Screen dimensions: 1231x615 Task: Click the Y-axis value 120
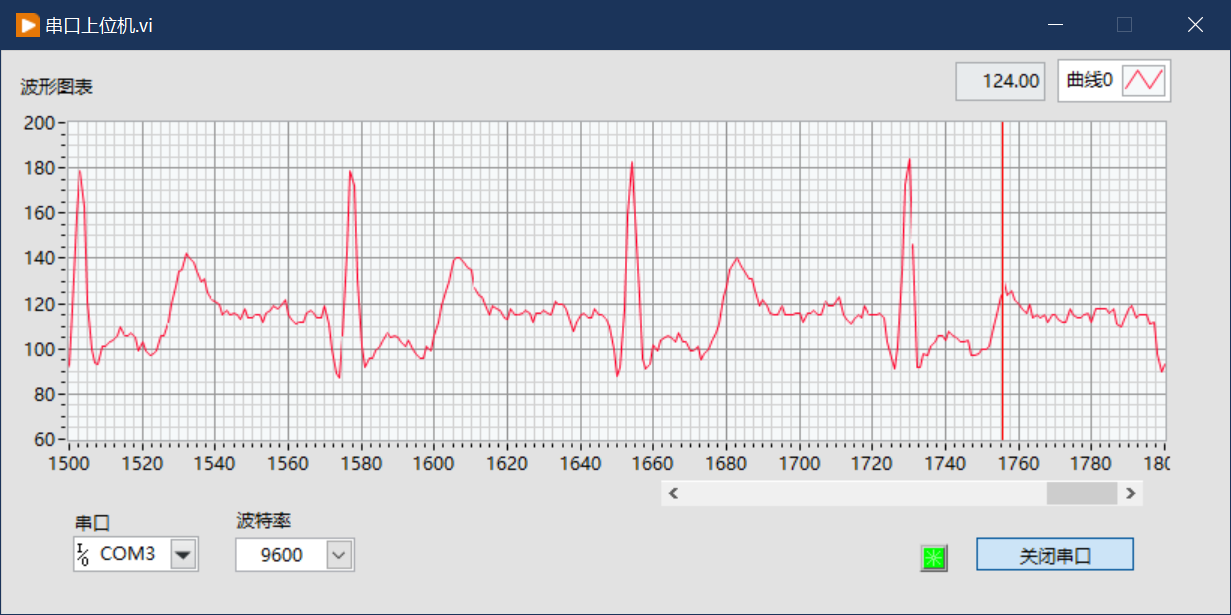(x=39, y=304)
